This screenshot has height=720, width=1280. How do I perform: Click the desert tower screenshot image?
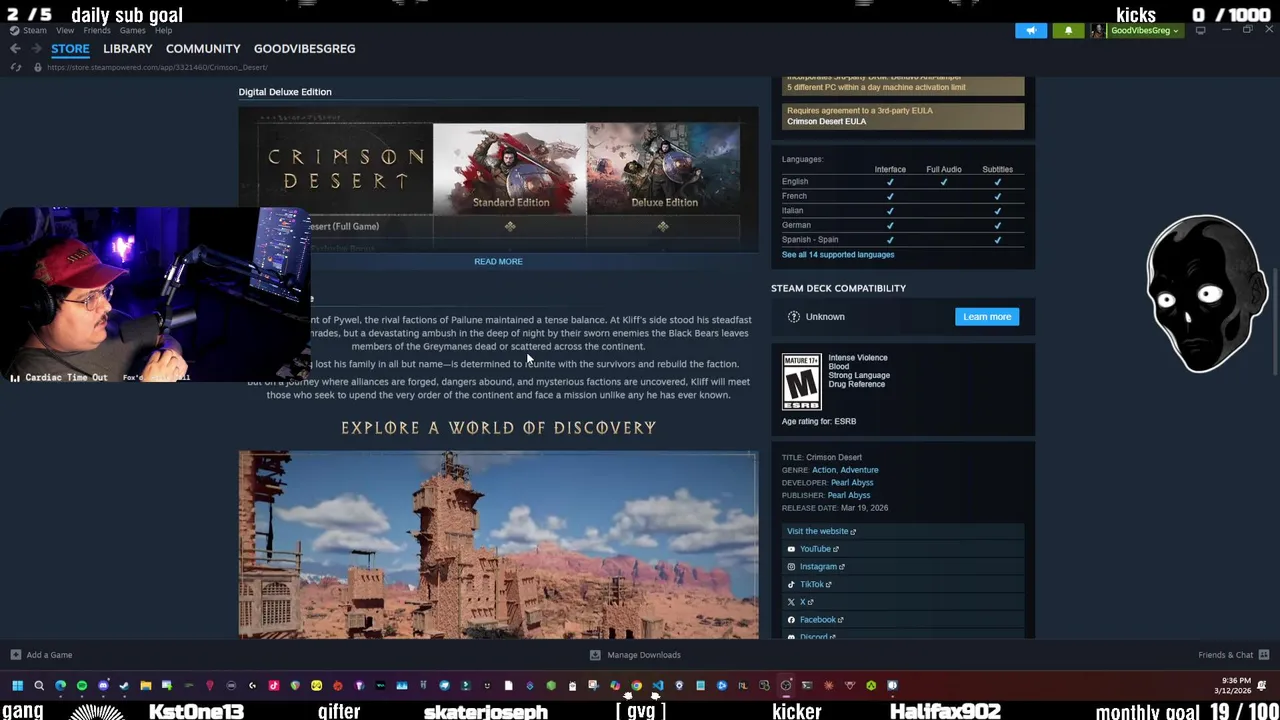[x=498, y=544]
